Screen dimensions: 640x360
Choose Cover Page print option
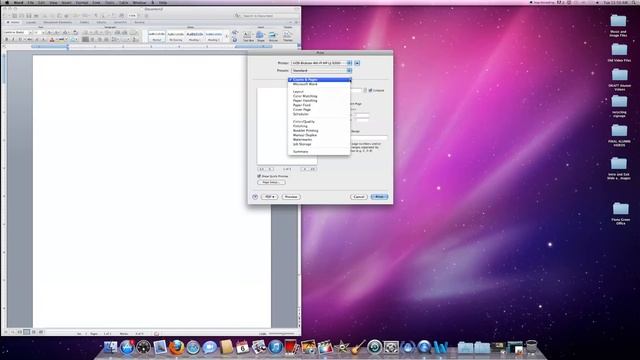click(319, 110)
